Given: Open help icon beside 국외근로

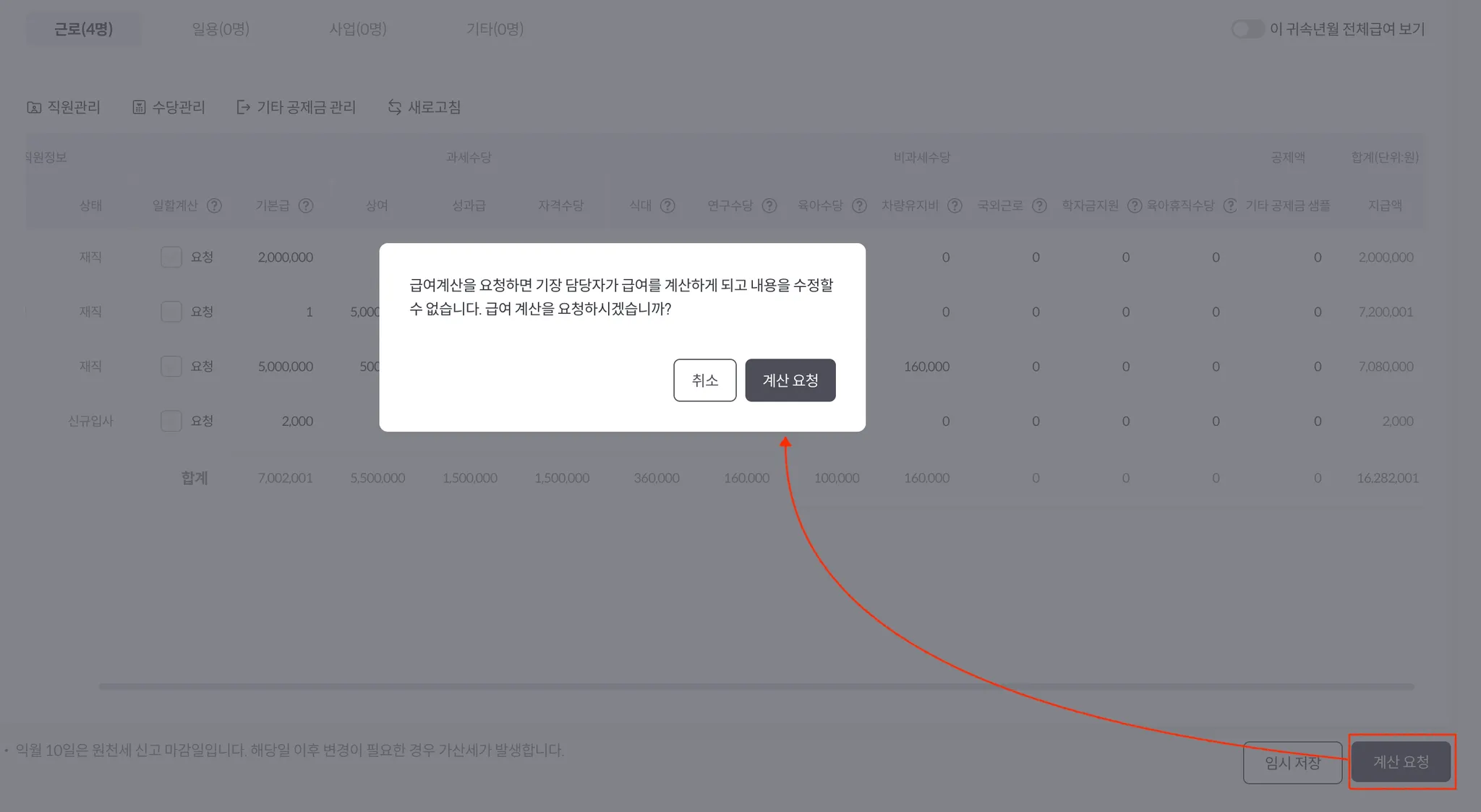Looking at the screenshot, I should 1039,206.
